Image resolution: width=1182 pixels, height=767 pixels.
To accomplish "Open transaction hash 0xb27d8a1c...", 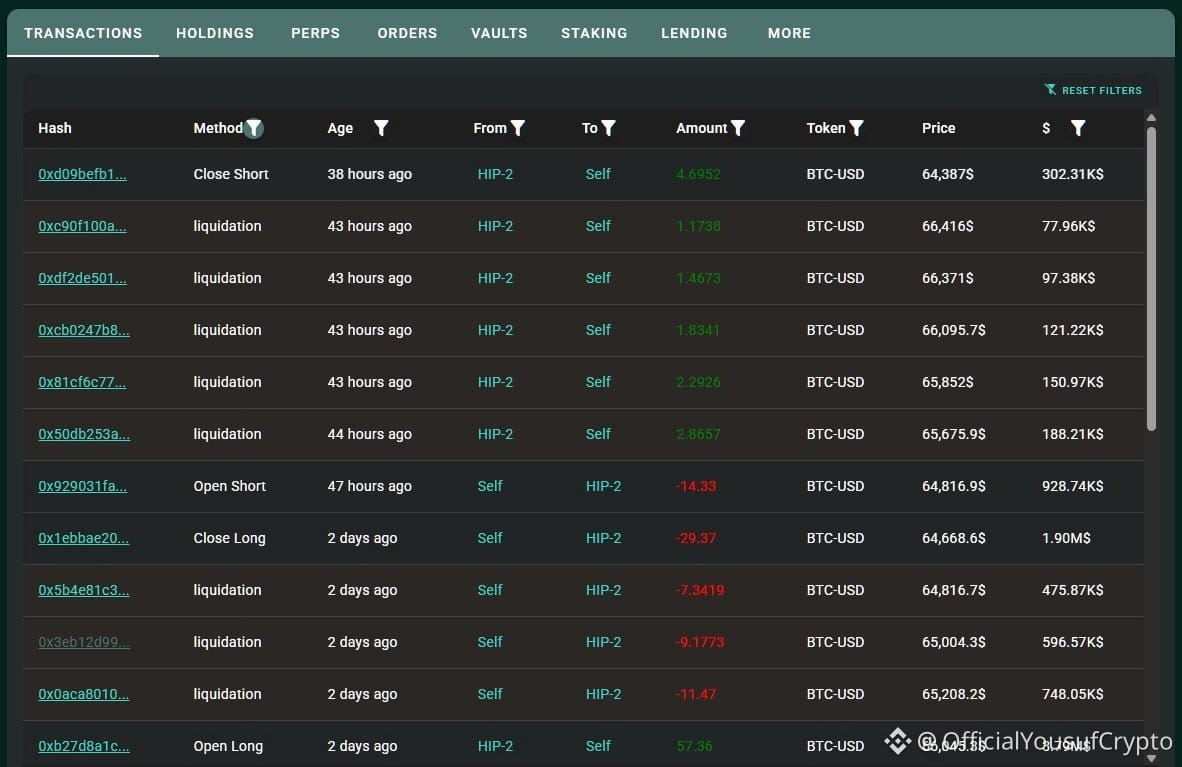I will (84, 747).
